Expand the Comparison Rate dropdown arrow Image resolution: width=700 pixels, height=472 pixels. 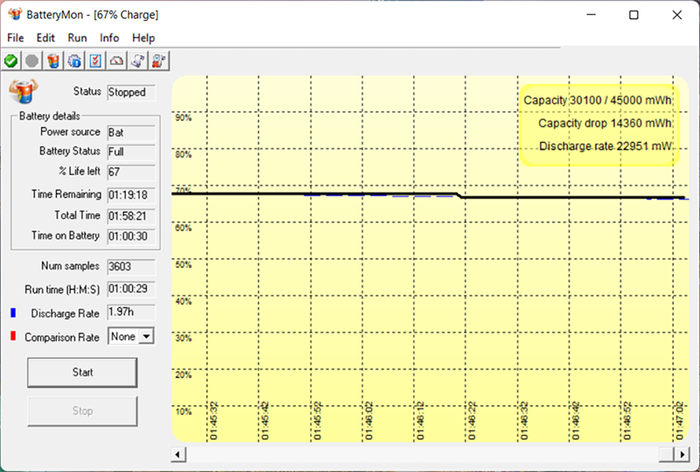coord(146,336)
